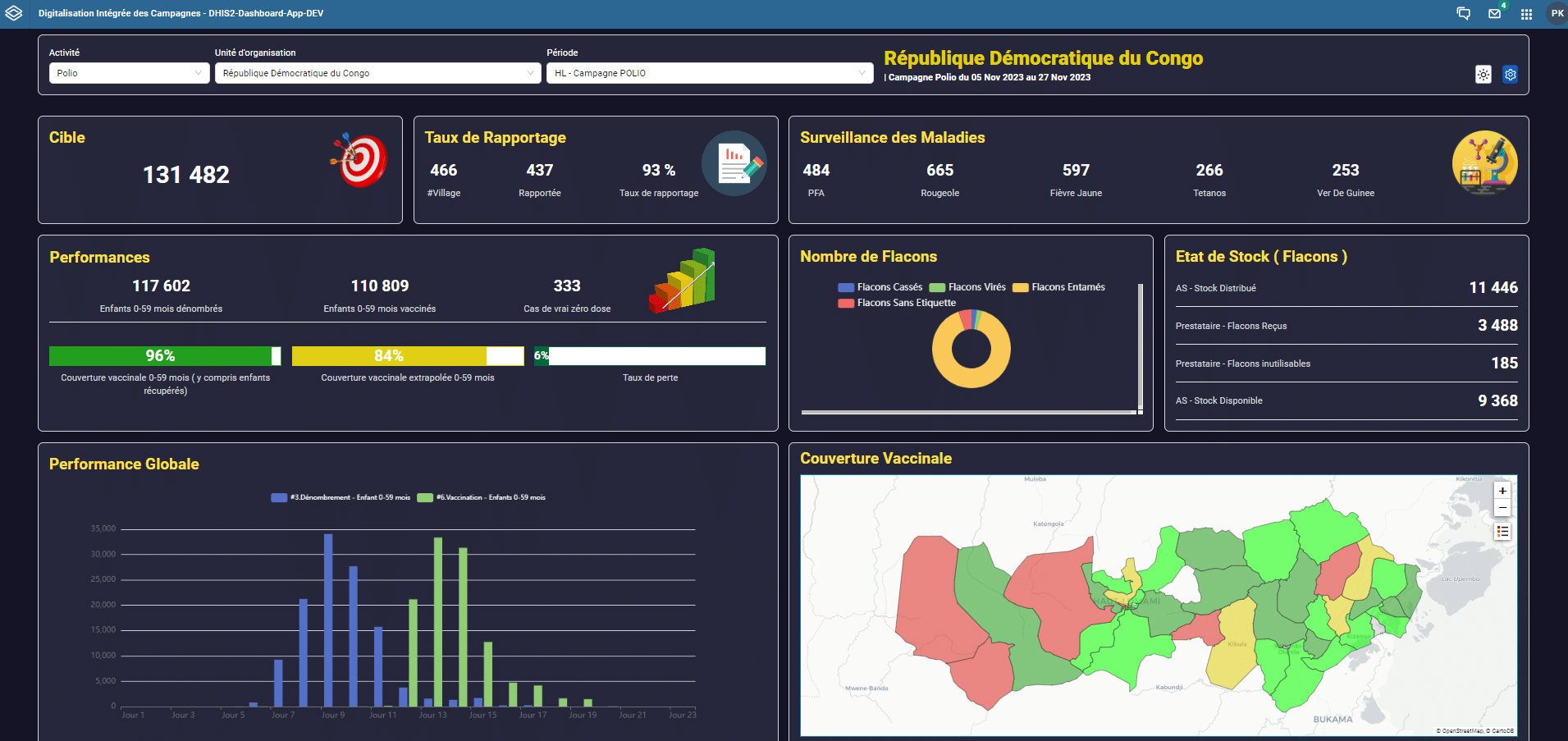The height and width of the screenshot is (741, 1568).
Task: Zoom into the Couverture Vaccinale map with plus
Action: [1502, 490]
